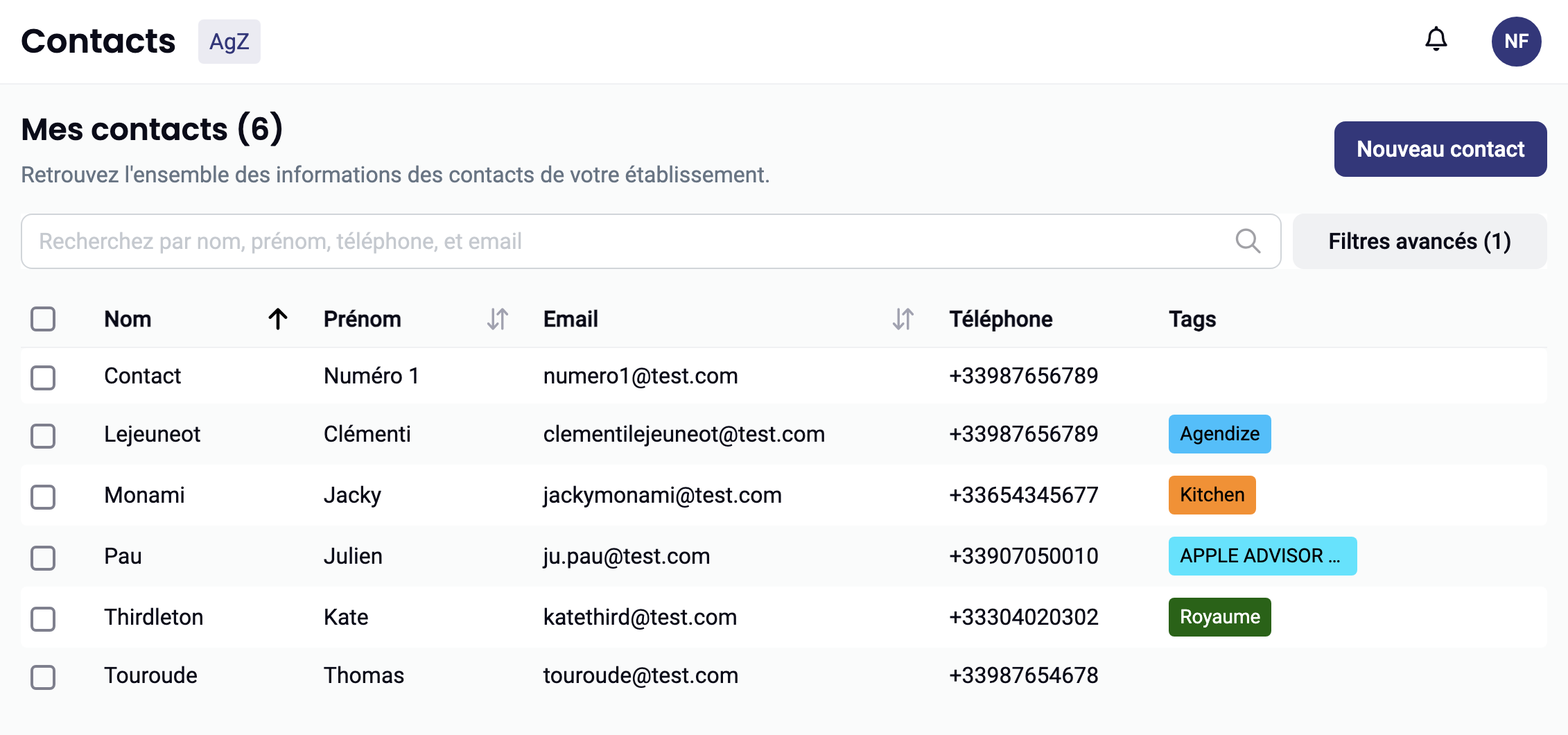
Task: Click email clementilejeuneot@test.com
Action: (x=684, y=434)
